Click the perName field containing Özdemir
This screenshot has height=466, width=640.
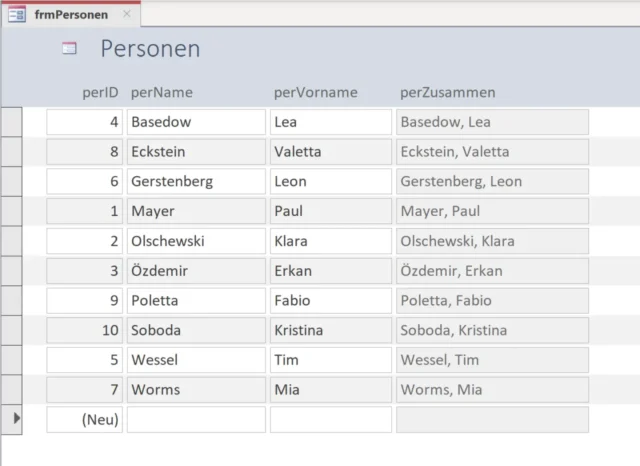(196, 271)
